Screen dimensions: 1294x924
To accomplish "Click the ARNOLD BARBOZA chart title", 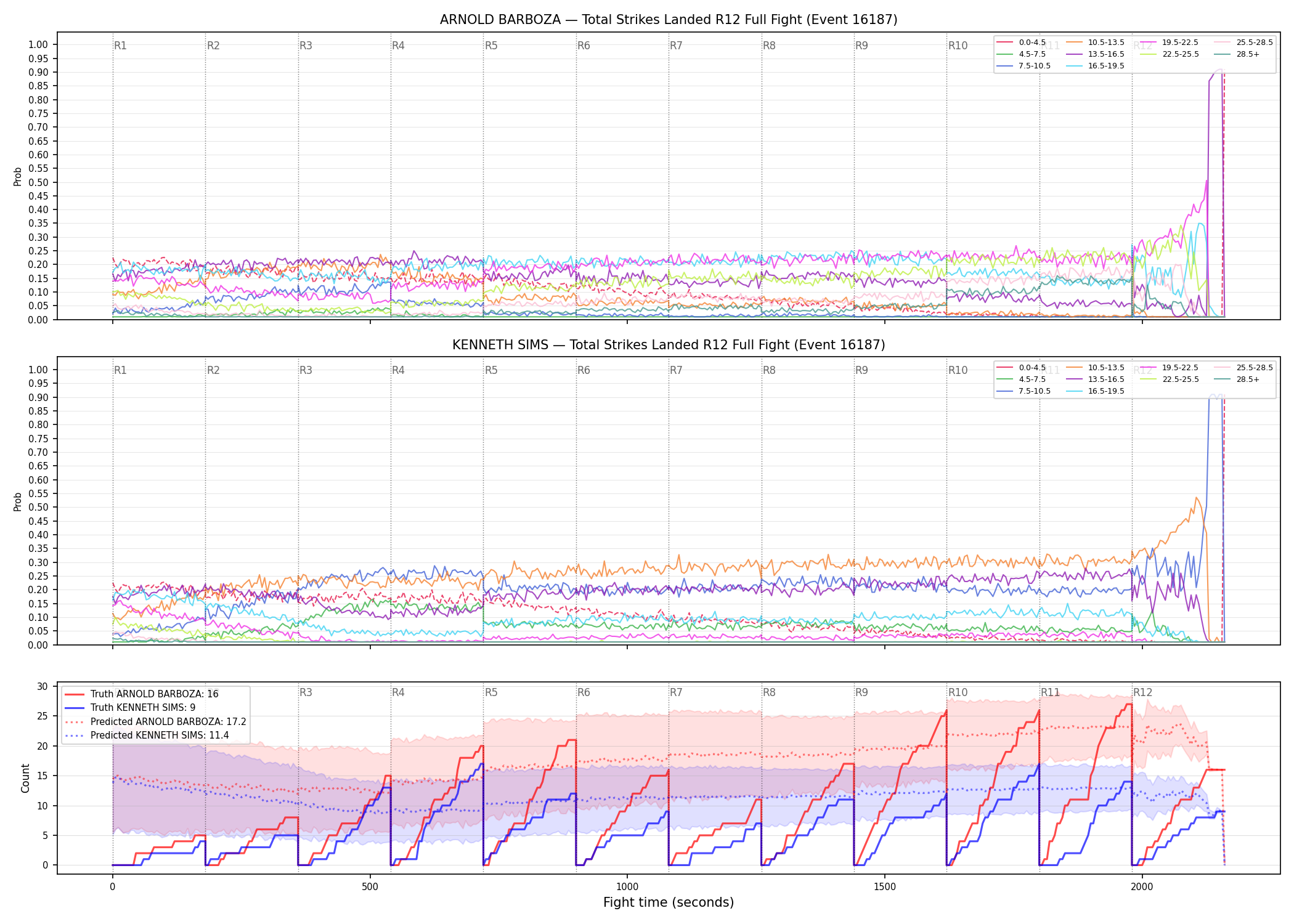I will [x=669, y=20].
